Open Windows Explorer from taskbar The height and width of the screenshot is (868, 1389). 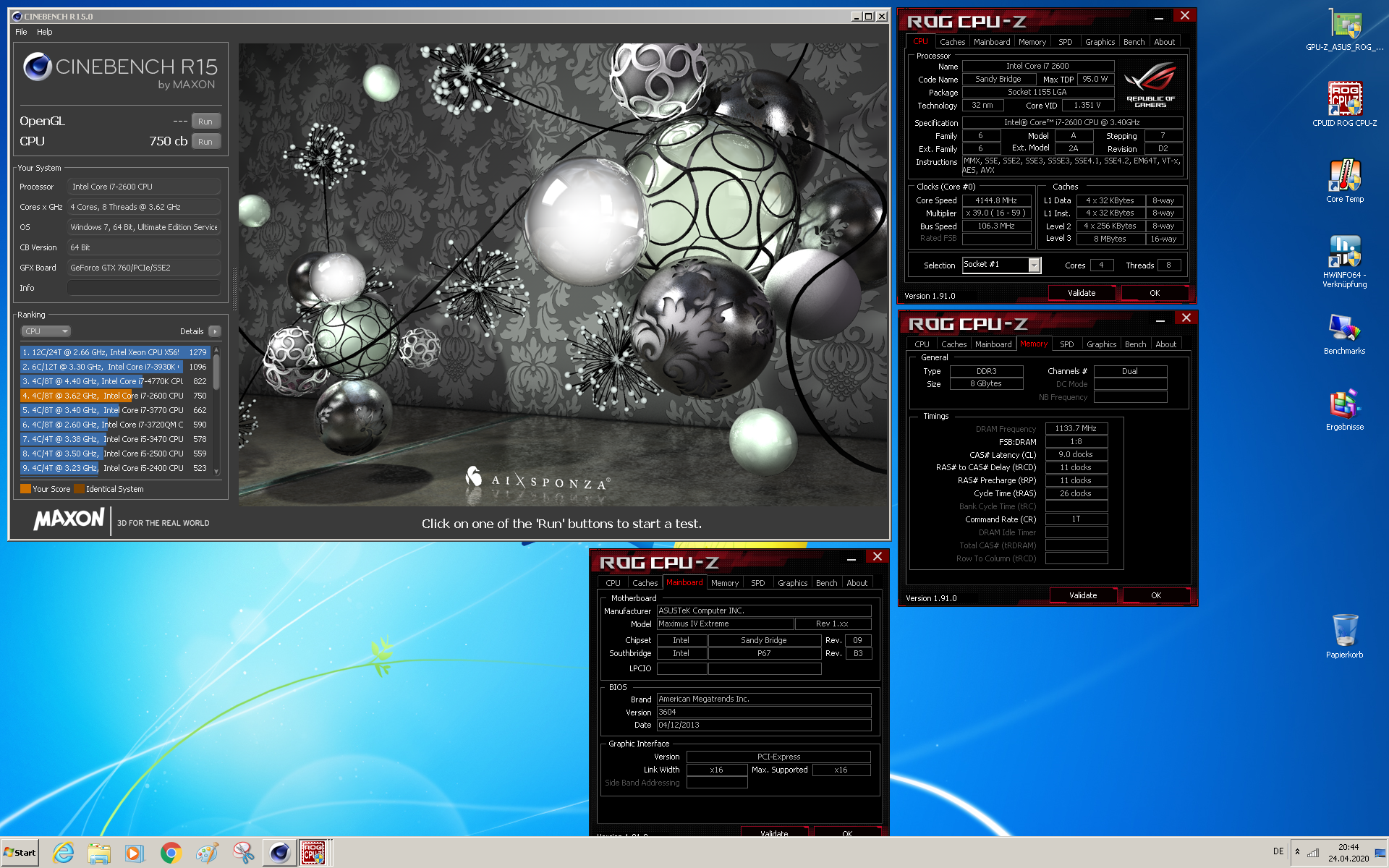click(x=99, y=853)
